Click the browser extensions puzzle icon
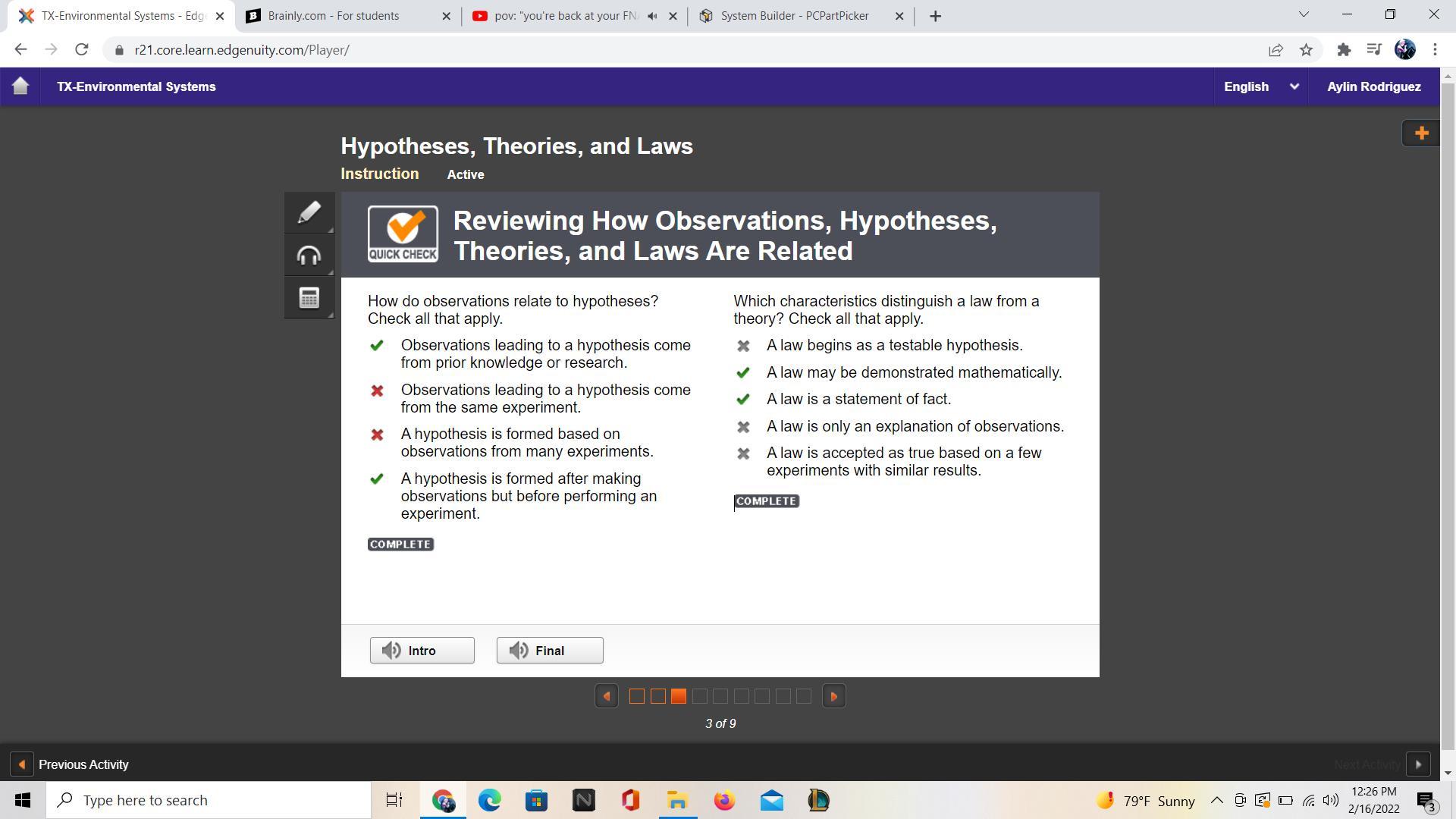Screen dimensions: 1456x819 [1344, 50]
